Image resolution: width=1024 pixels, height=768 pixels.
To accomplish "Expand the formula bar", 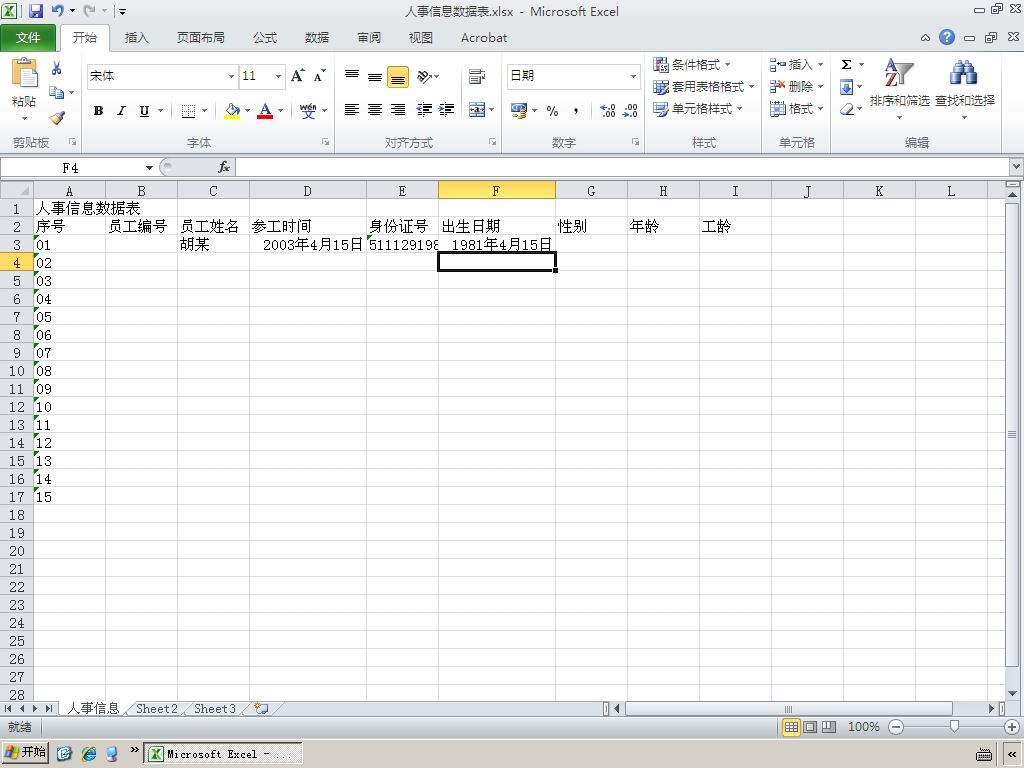I will click(1016, 167).
